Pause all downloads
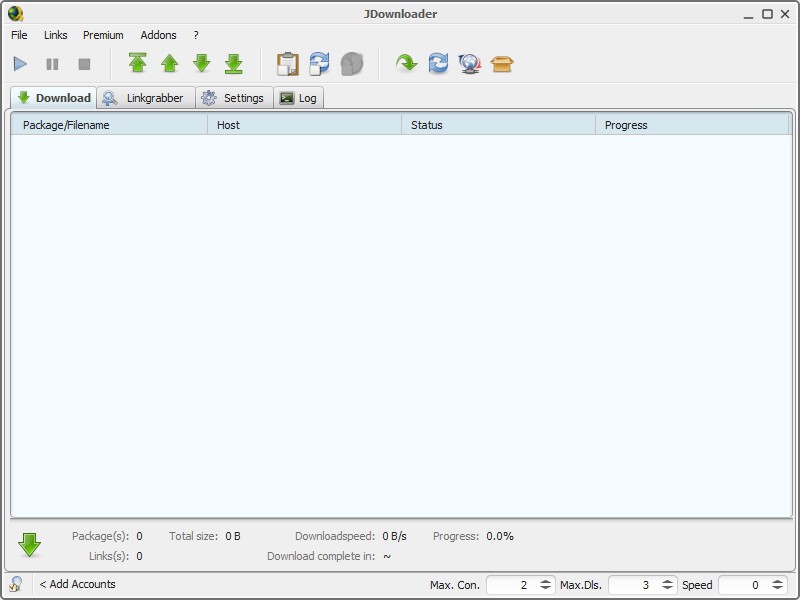 pyautogui.click(x=52, y=63)
